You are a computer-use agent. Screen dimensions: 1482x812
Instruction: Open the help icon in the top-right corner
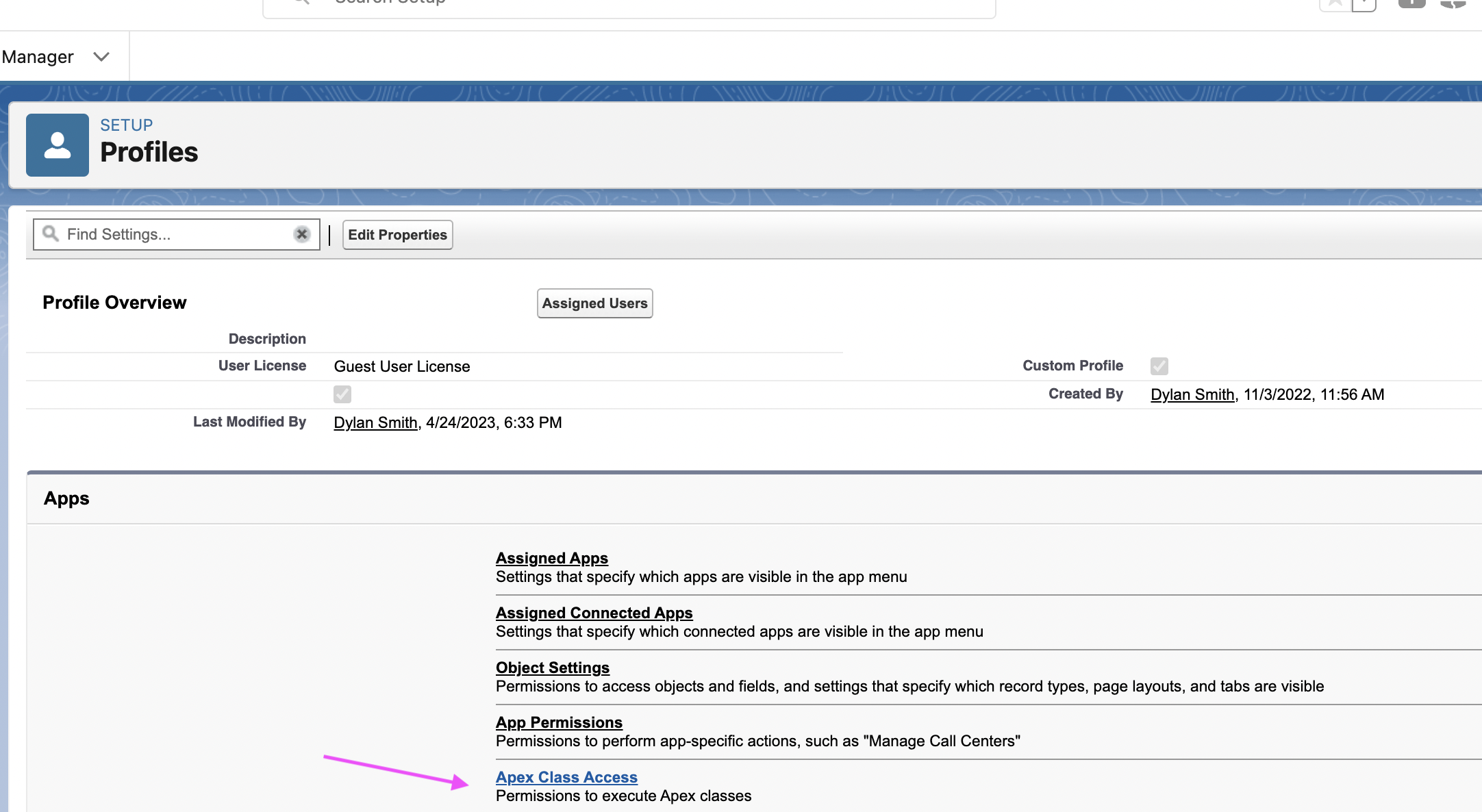tap(1412, 2)
